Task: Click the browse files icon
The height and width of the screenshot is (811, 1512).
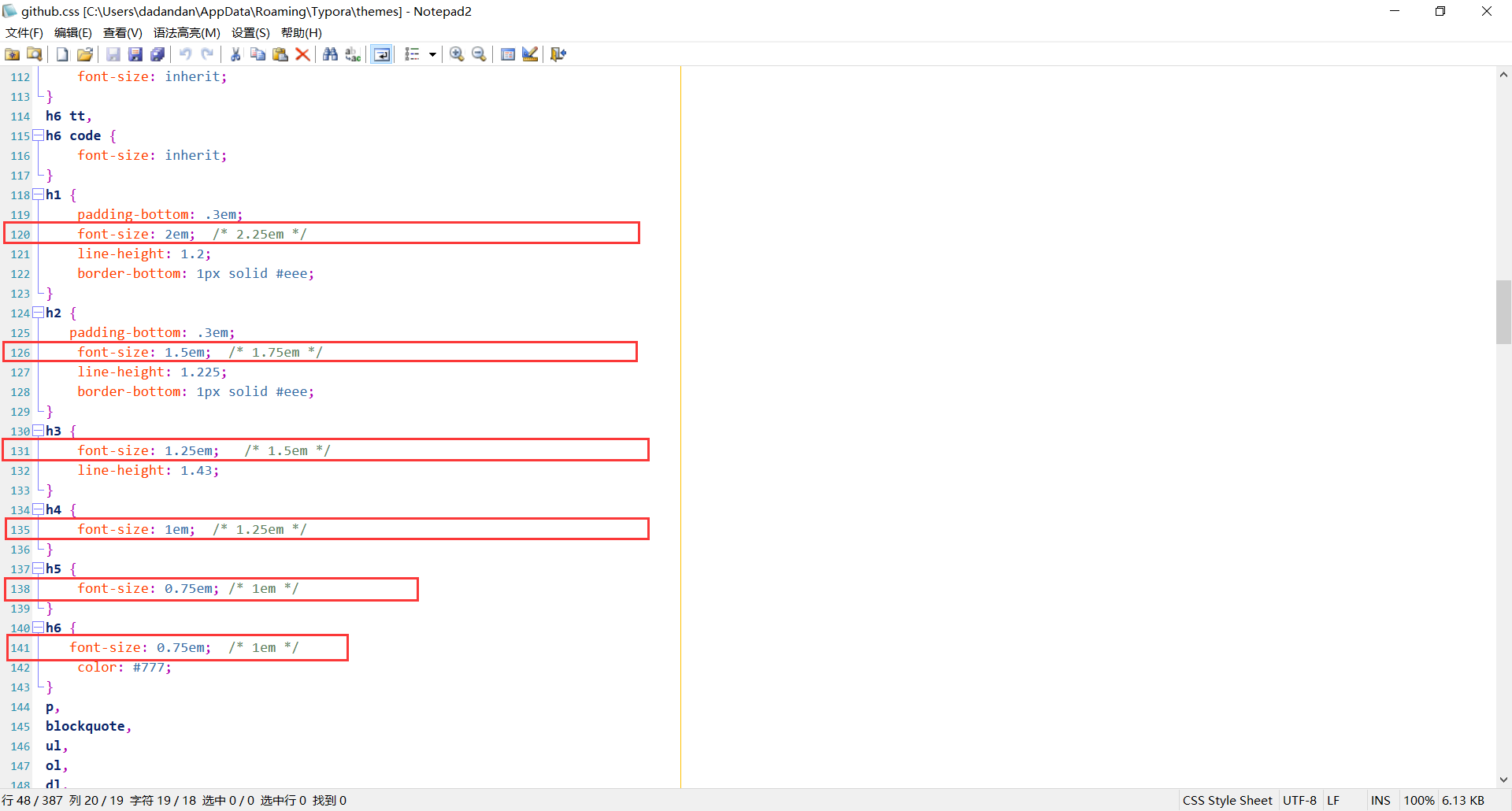Action: (x=35, y=54)
